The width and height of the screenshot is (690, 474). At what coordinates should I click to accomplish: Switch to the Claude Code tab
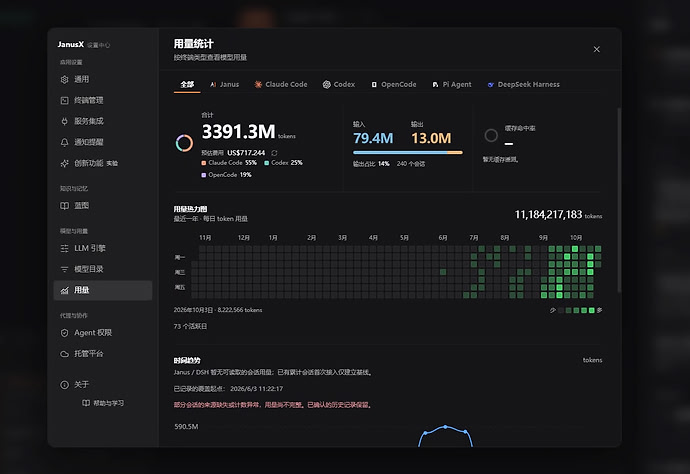281,85
